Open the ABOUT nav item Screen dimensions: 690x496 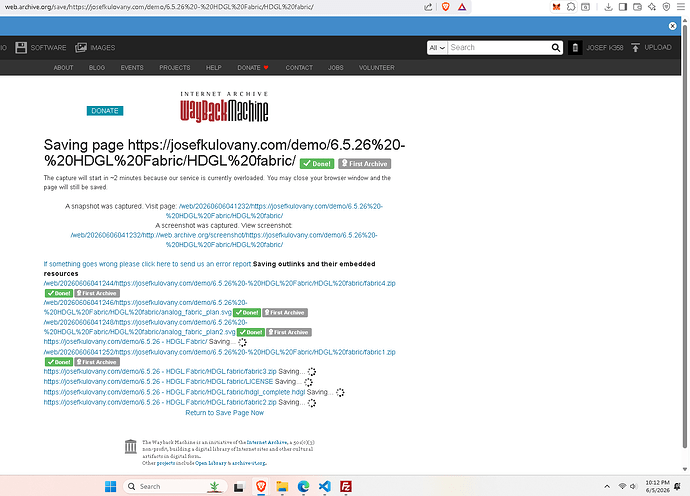(63, 68)
